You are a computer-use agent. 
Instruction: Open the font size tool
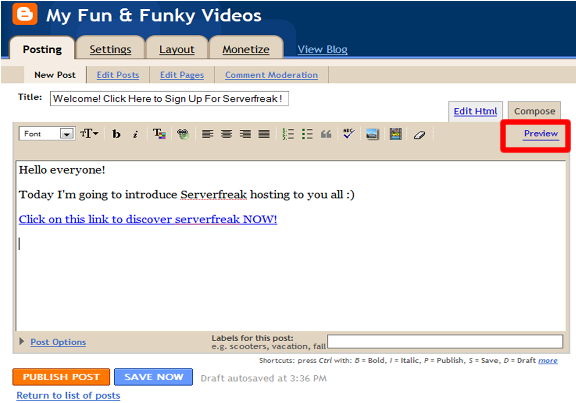(x=89, y=134)
